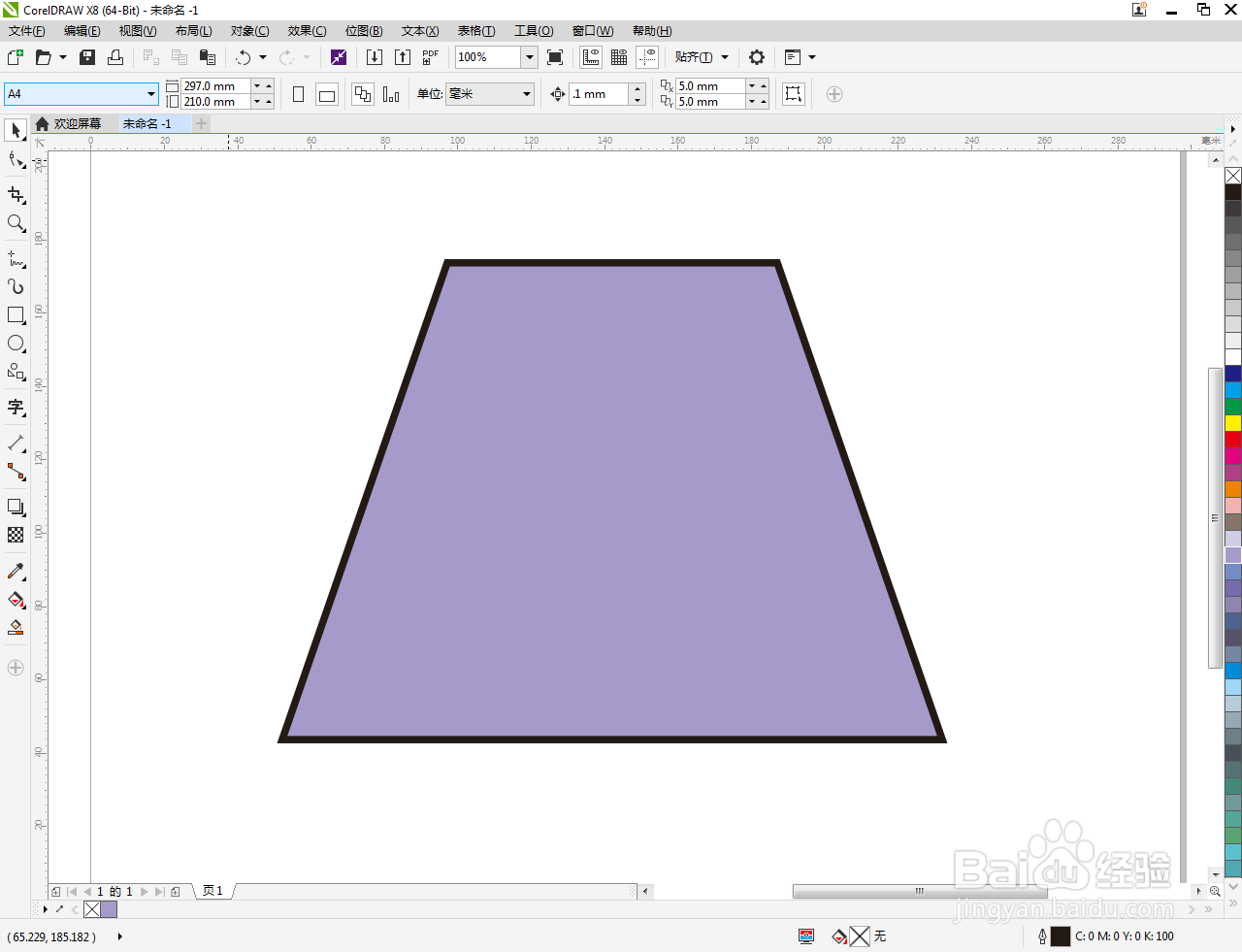This screenshot has width=1242, height=952.
Task: Expand the application launcher dropdown arrow
Action: point(812,57)
